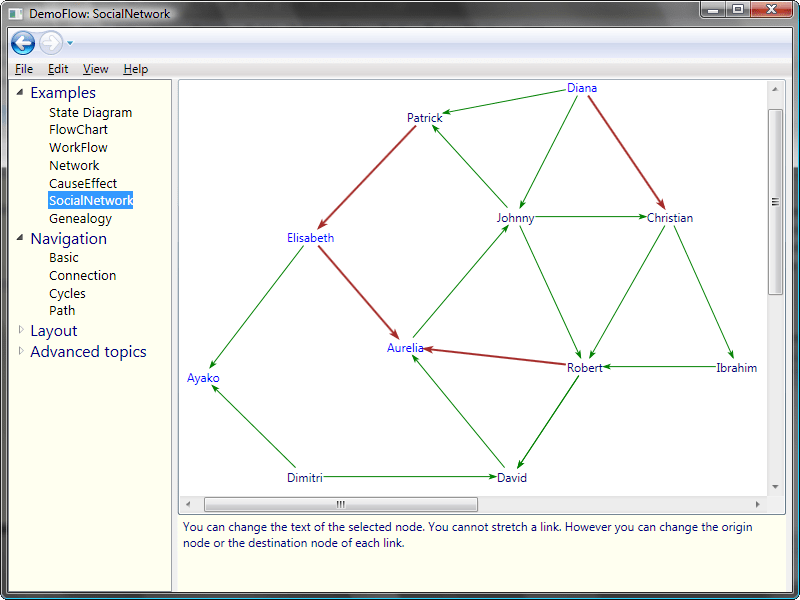Click the horizontal scrollbar thumb
Image resolution: width=800 pixels, height=600 pixels.
click(x=340, y=504)
